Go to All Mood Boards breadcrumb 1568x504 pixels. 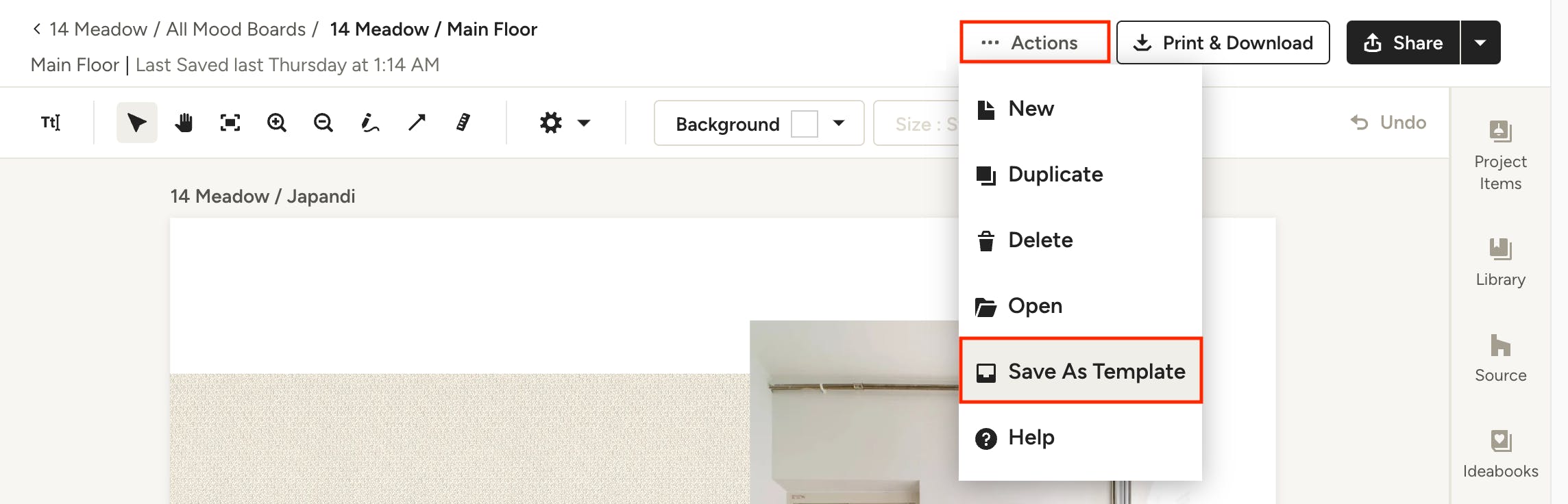point(236,29)
